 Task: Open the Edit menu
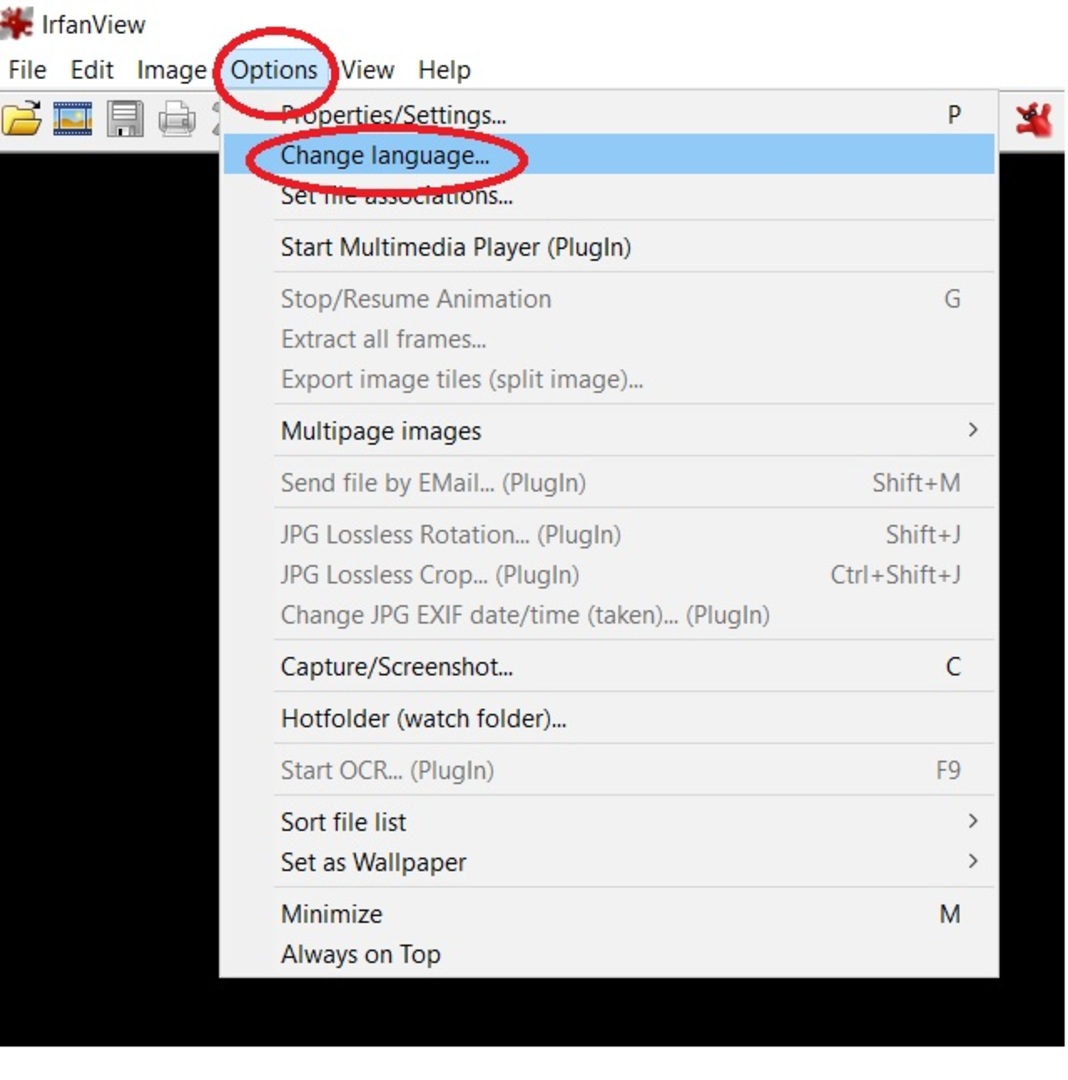pos(92,70)
